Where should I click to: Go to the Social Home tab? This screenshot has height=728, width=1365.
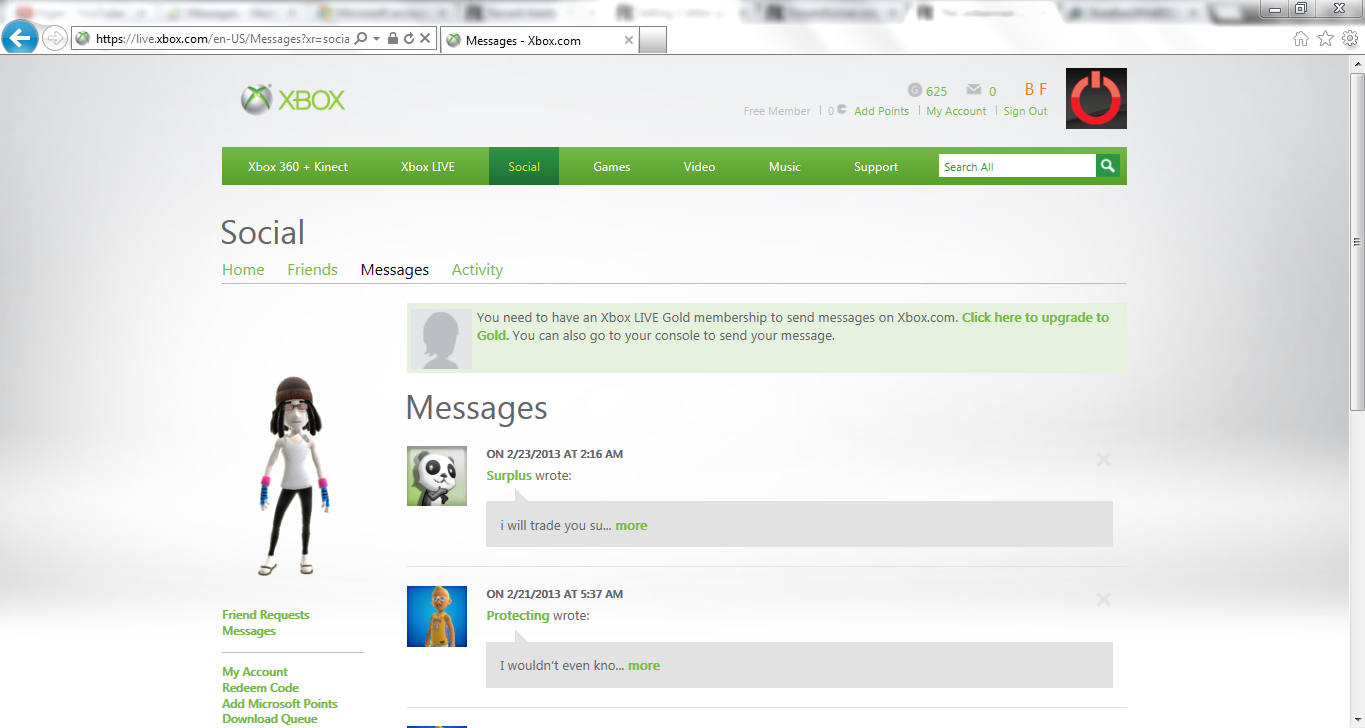[243, 270]
